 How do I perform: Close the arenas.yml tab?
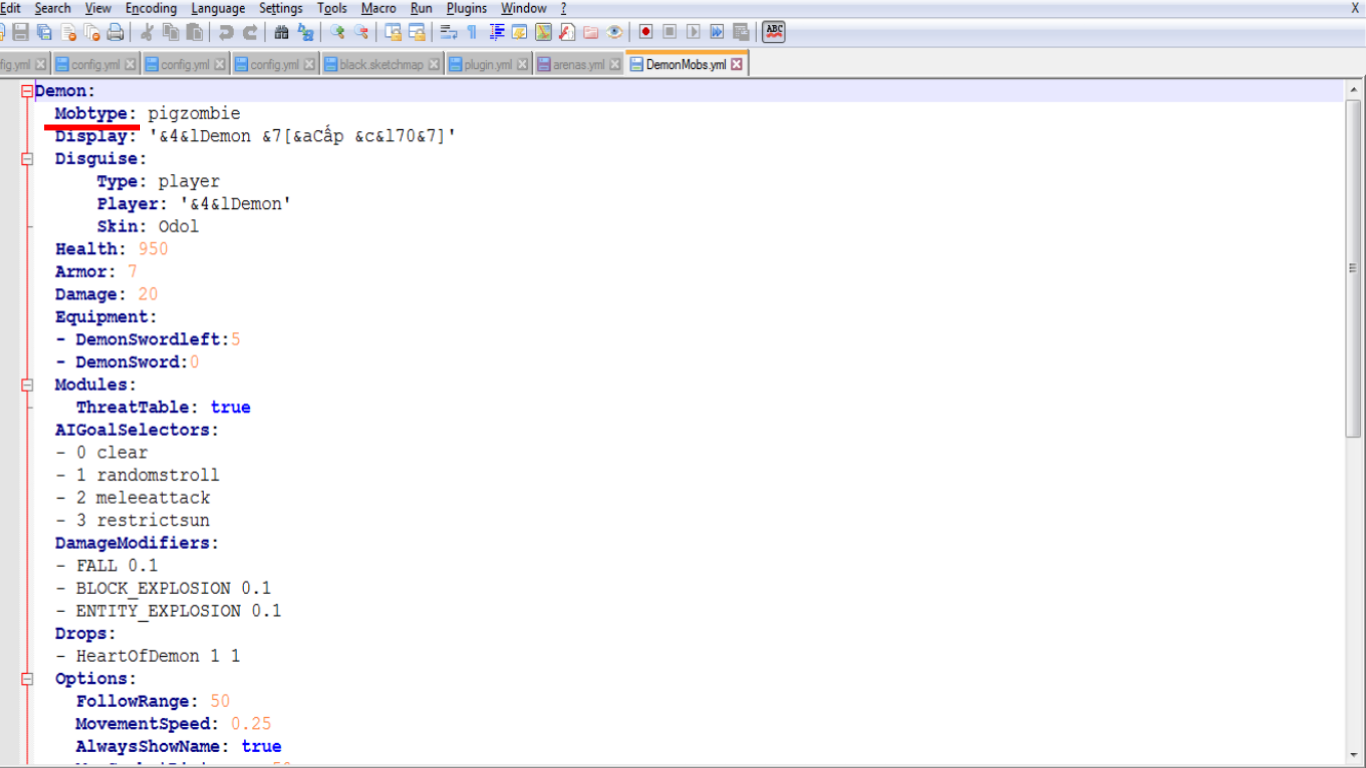(x=615, y=65)
